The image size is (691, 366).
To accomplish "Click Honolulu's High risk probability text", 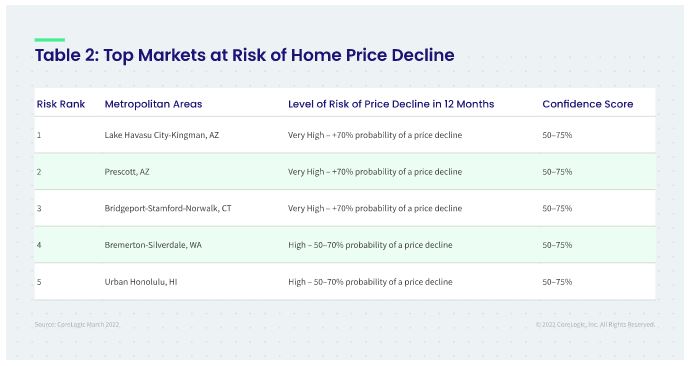I will coord(370,282).
